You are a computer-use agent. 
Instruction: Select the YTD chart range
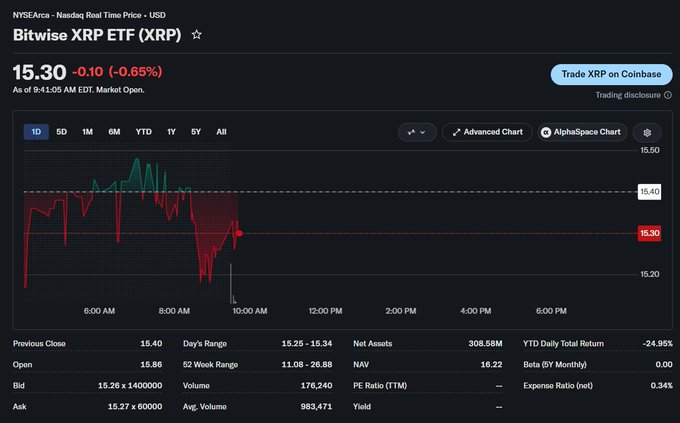(144, 132)
